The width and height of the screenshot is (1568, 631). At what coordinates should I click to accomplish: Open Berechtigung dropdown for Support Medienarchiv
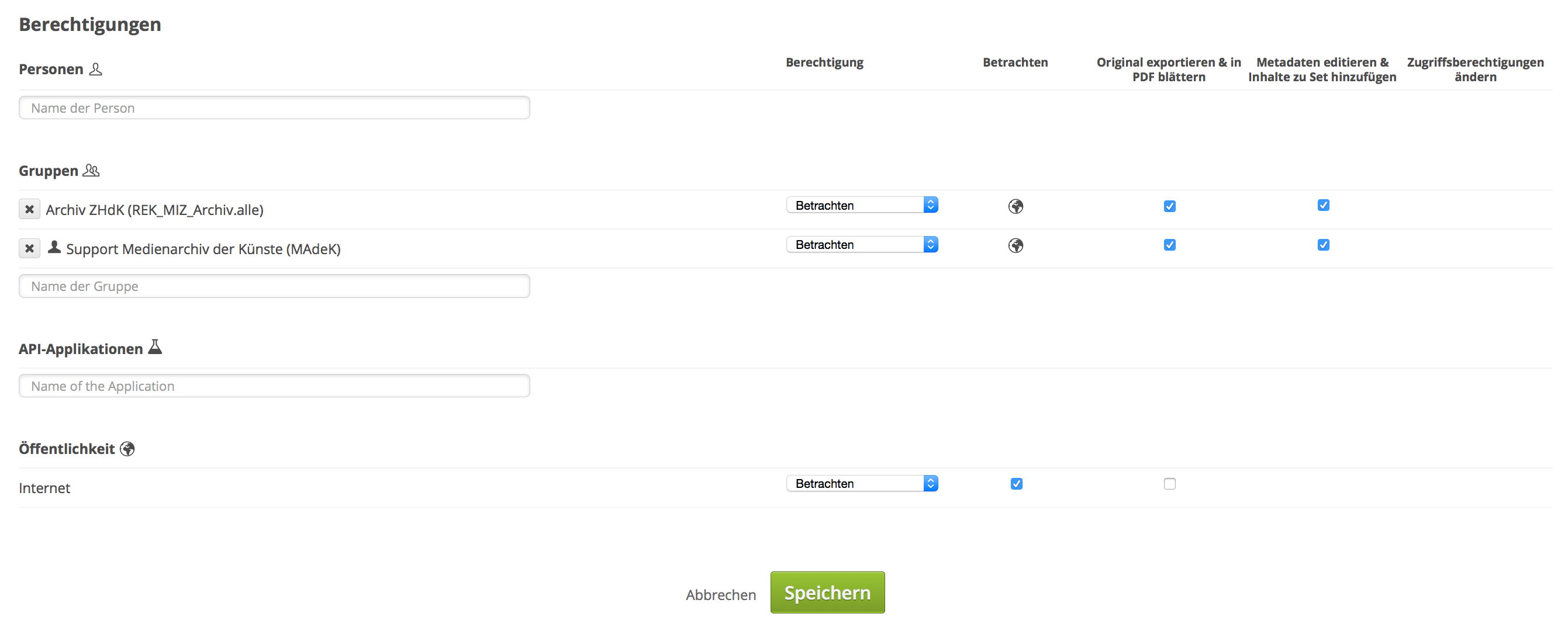click(861, 245)
